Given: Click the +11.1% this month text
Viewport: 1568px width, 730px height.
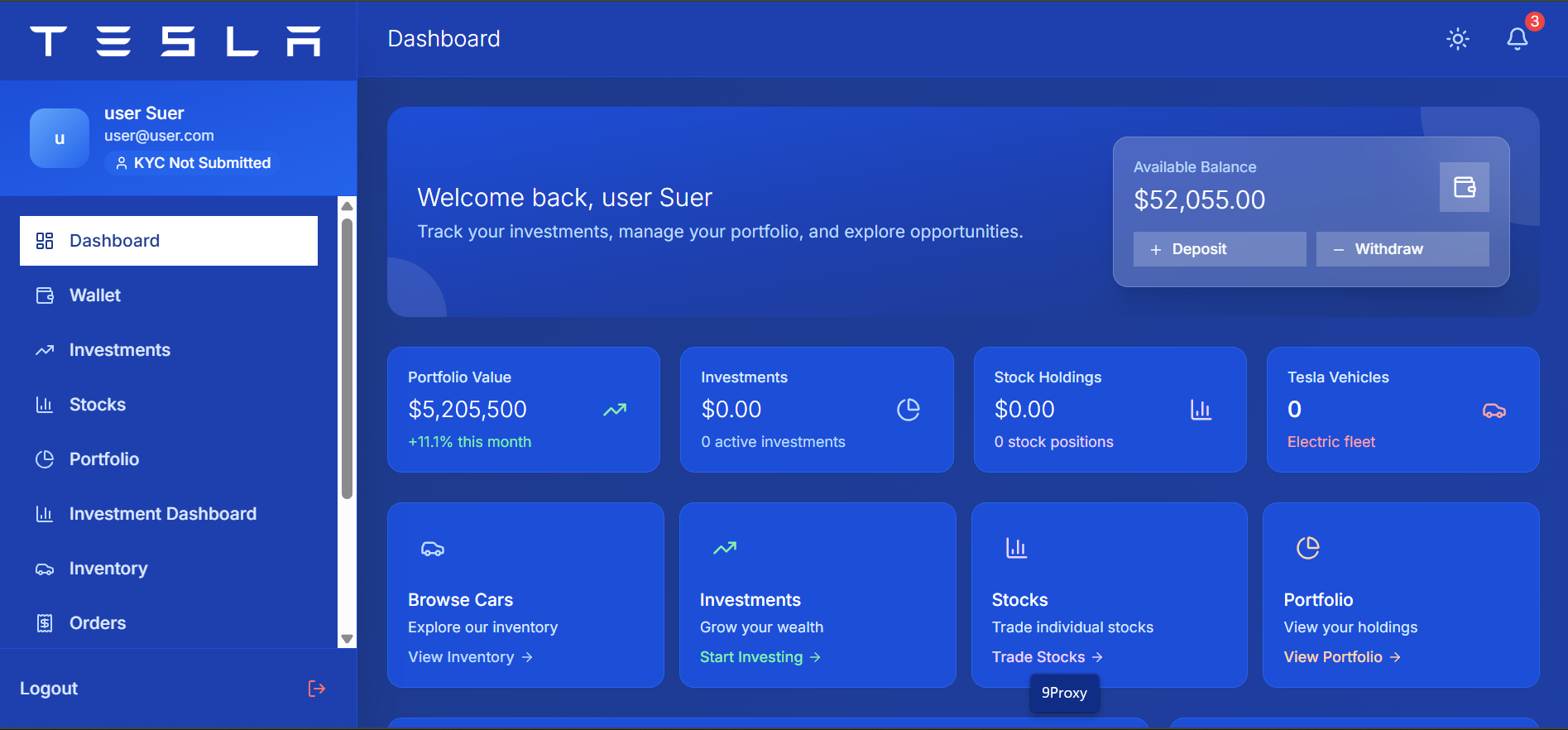Looking at the screenshot, I should [x=470, y=442].
